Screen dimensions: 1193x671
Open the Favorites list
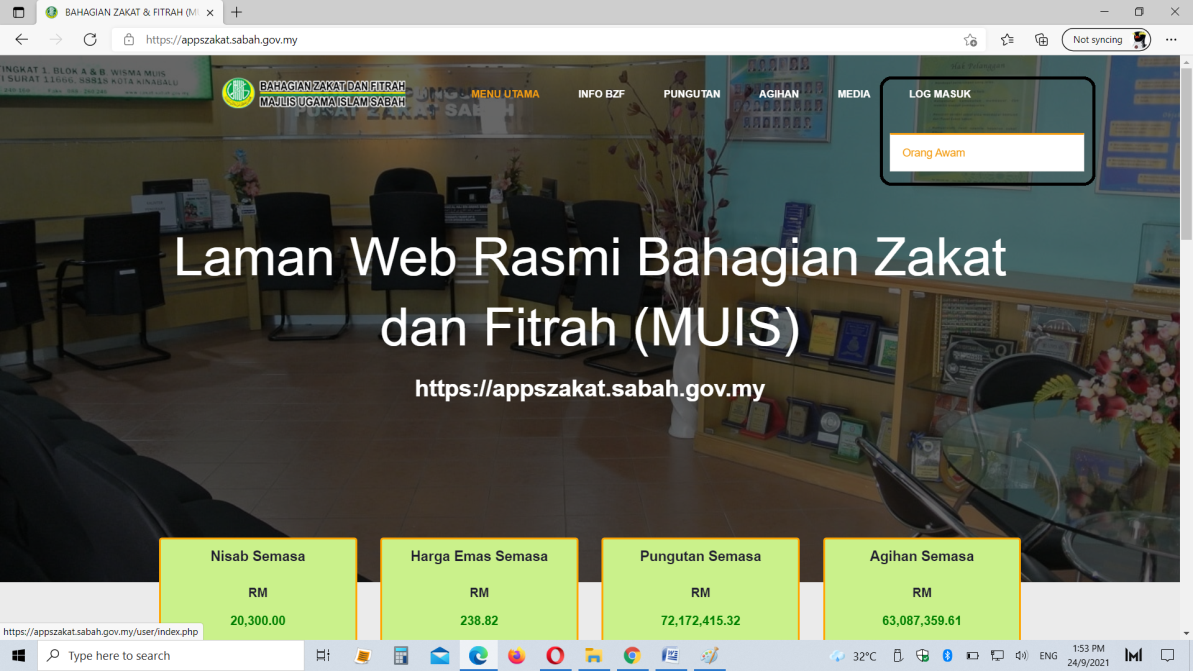[x=1007, y=40]
